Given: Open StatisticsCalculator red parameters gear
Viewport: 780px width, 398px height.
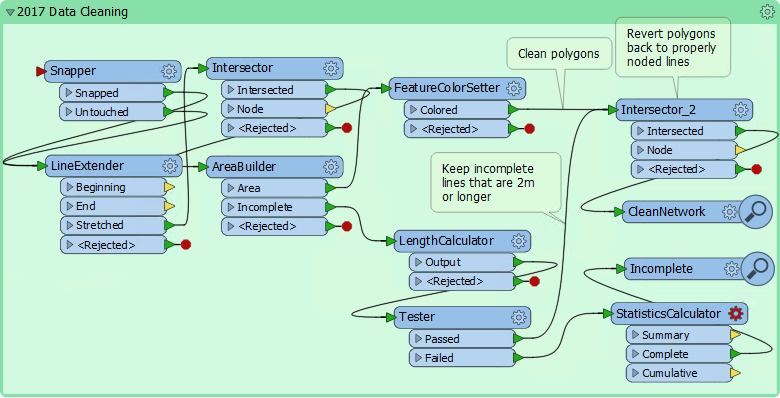Looking at the screenshot, I should (735, 313).
